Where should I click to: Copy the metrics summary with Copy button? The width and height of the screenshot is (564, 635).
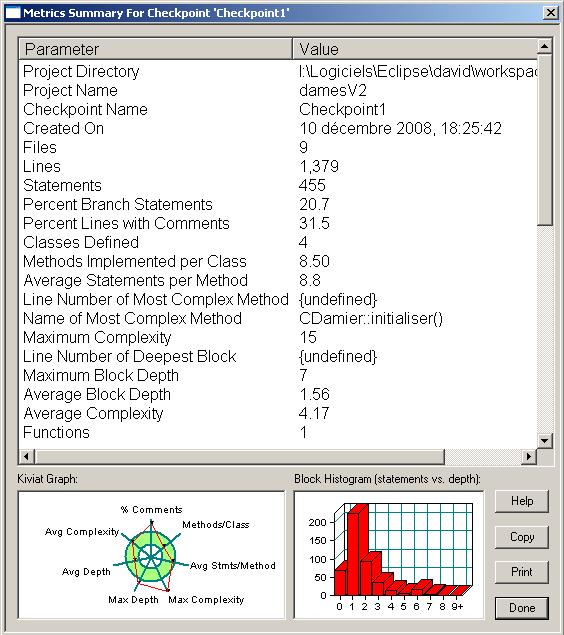pos(521,537)
